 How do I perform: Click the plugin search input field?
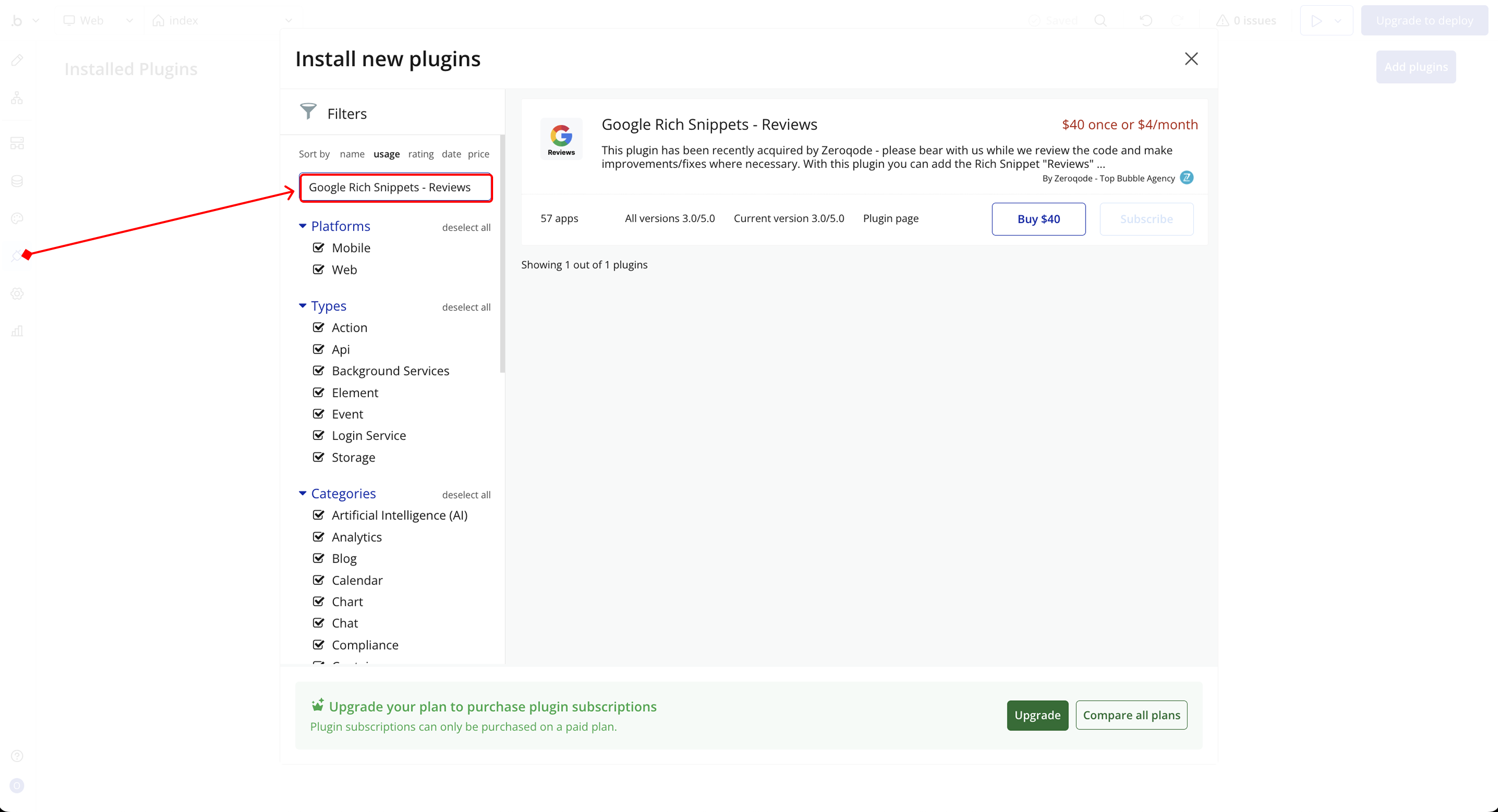[x=395, y=188]
